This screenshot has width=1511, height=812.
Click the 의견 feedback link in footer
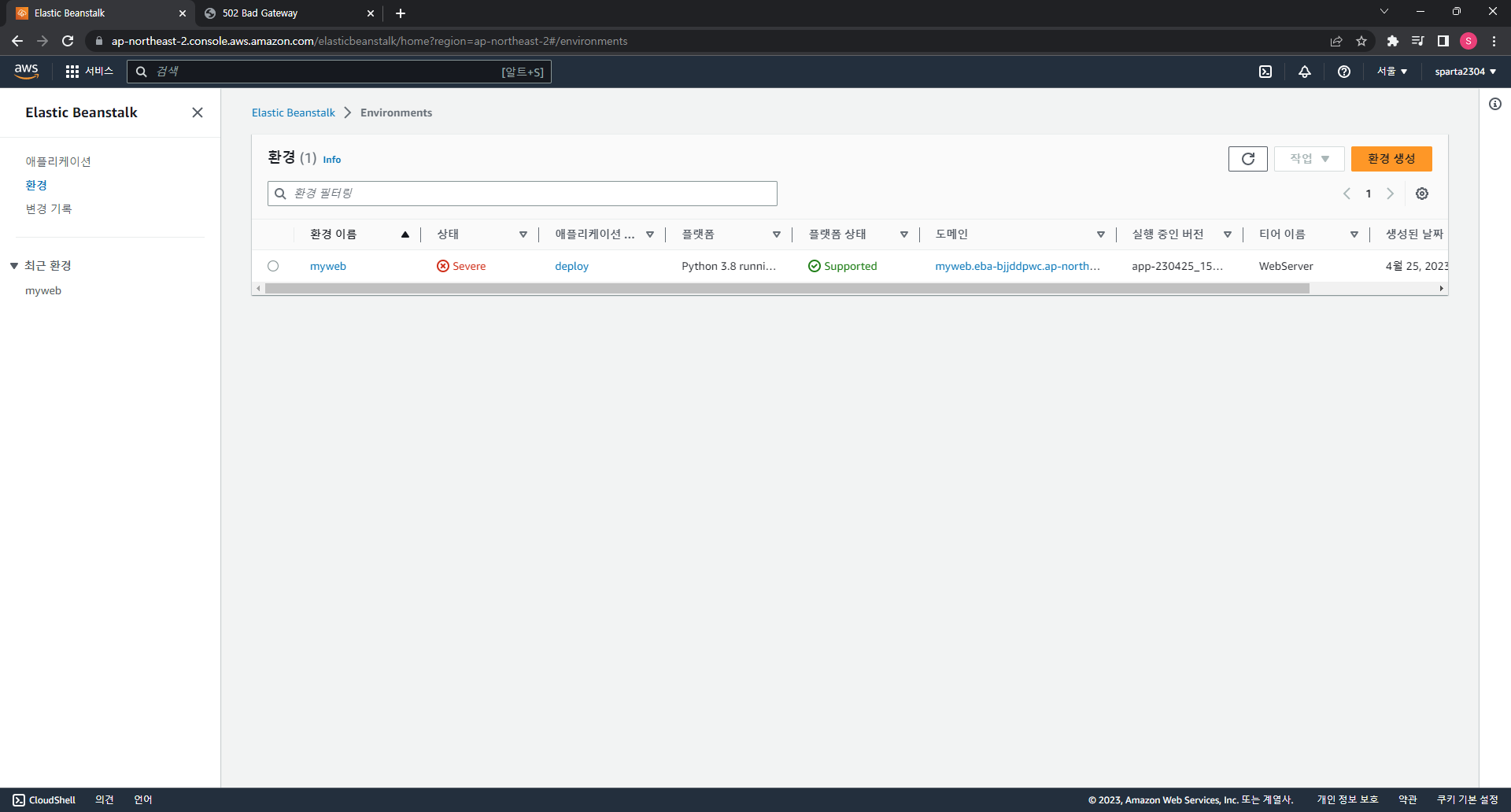pyautogui.click(x=105, y=800)
